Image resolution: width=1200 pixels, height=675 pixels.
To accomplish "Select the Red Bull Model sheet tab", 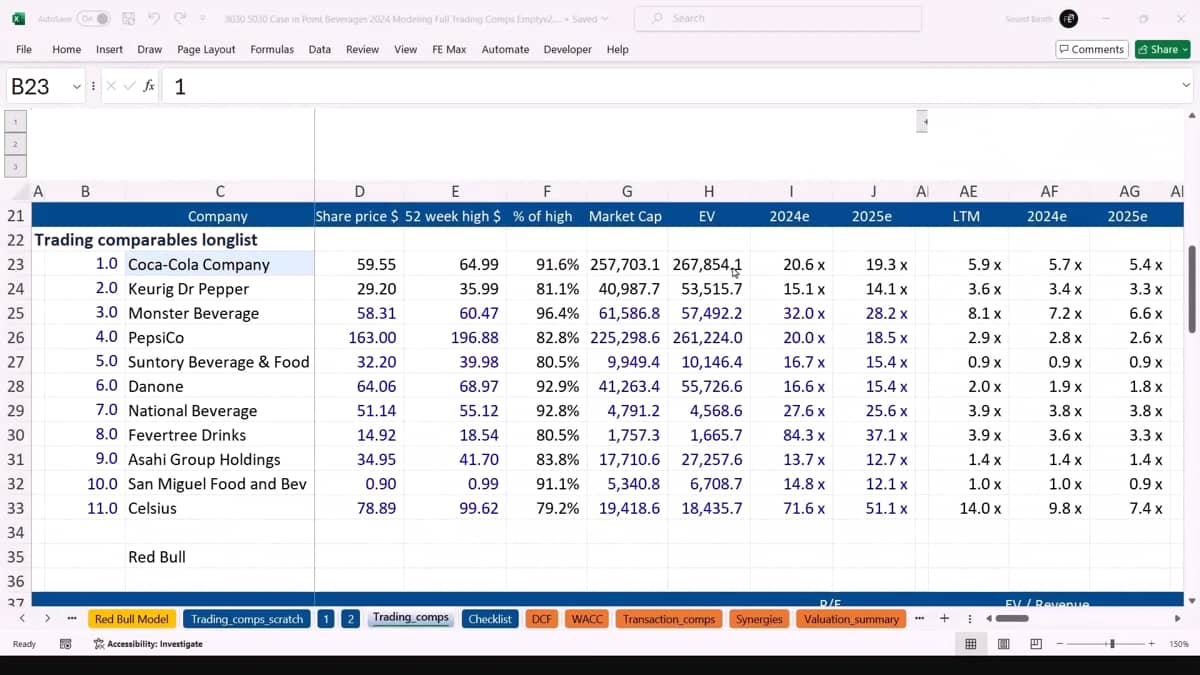I will coord(132,619).
